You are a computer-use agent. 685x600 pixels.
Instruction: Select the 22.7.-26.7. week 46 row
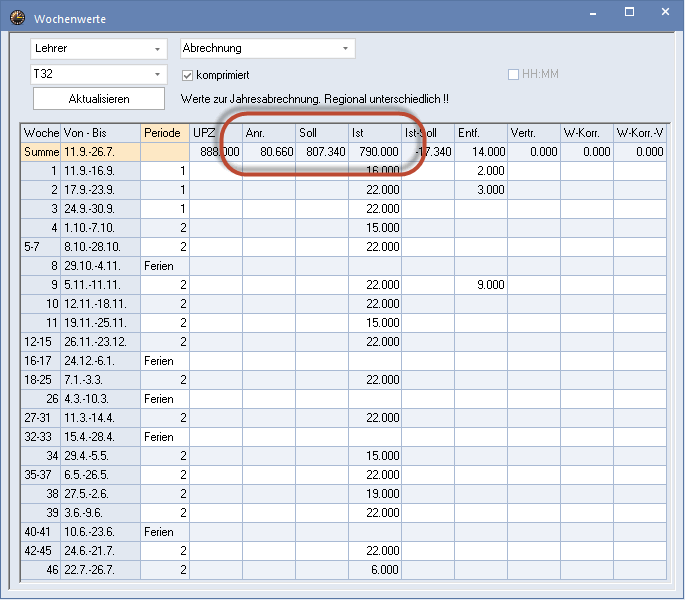(343, 570)
